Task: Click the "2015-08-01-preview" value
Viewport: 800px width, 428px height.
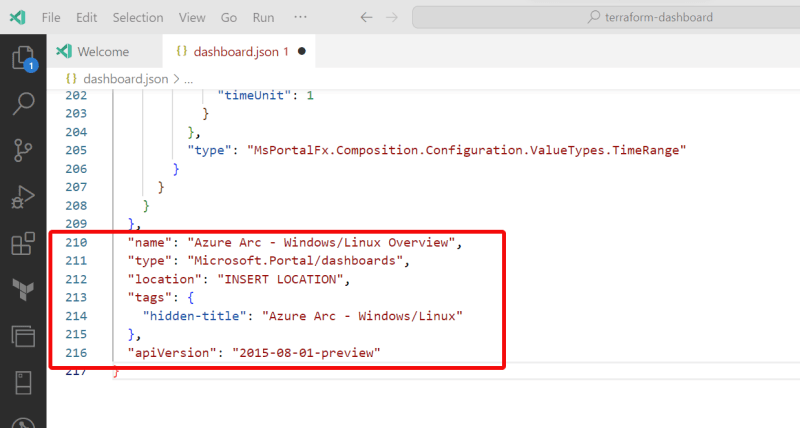Action: click(x=306, y=353)
